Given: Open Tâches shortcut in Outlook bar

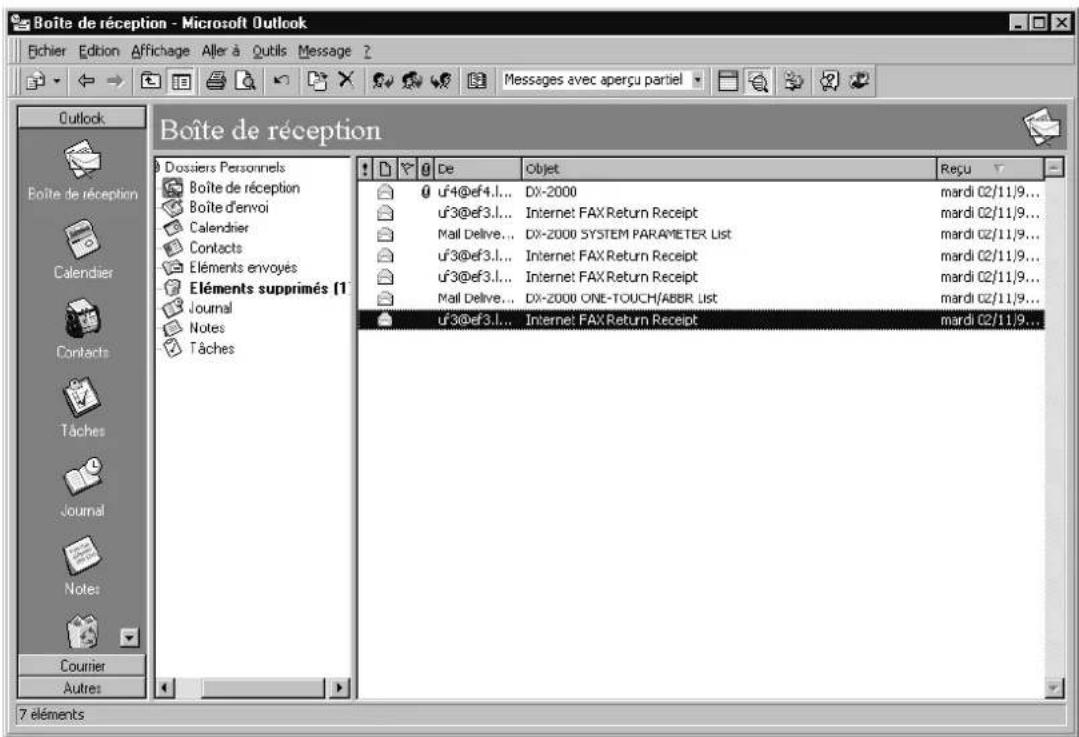Looking at the screenshot, I should [83, 408].
